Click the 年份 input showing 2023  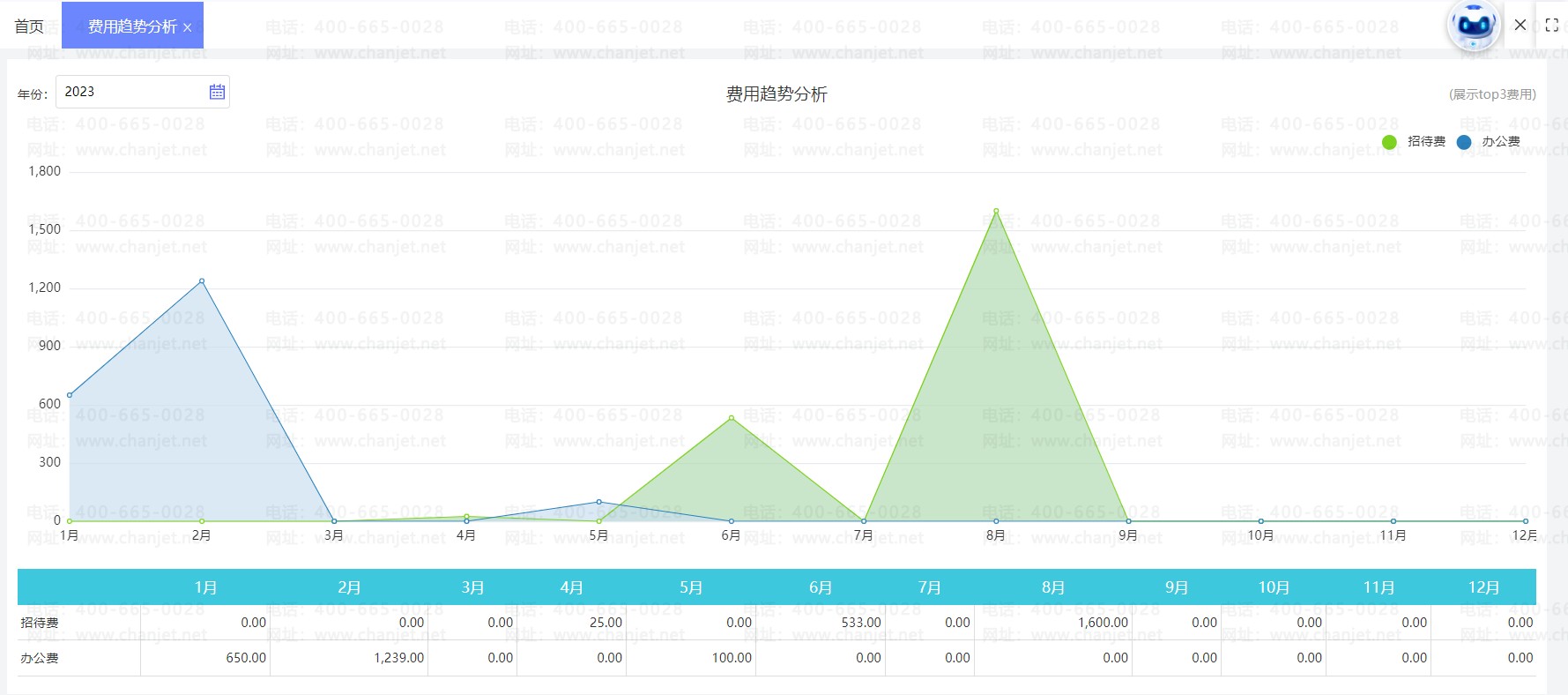click(x=143, y=92)
